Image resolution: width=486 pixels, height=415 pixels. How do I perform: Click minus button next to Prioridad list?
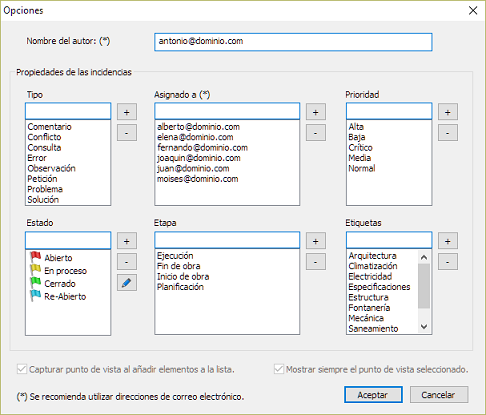click(448, 133)
